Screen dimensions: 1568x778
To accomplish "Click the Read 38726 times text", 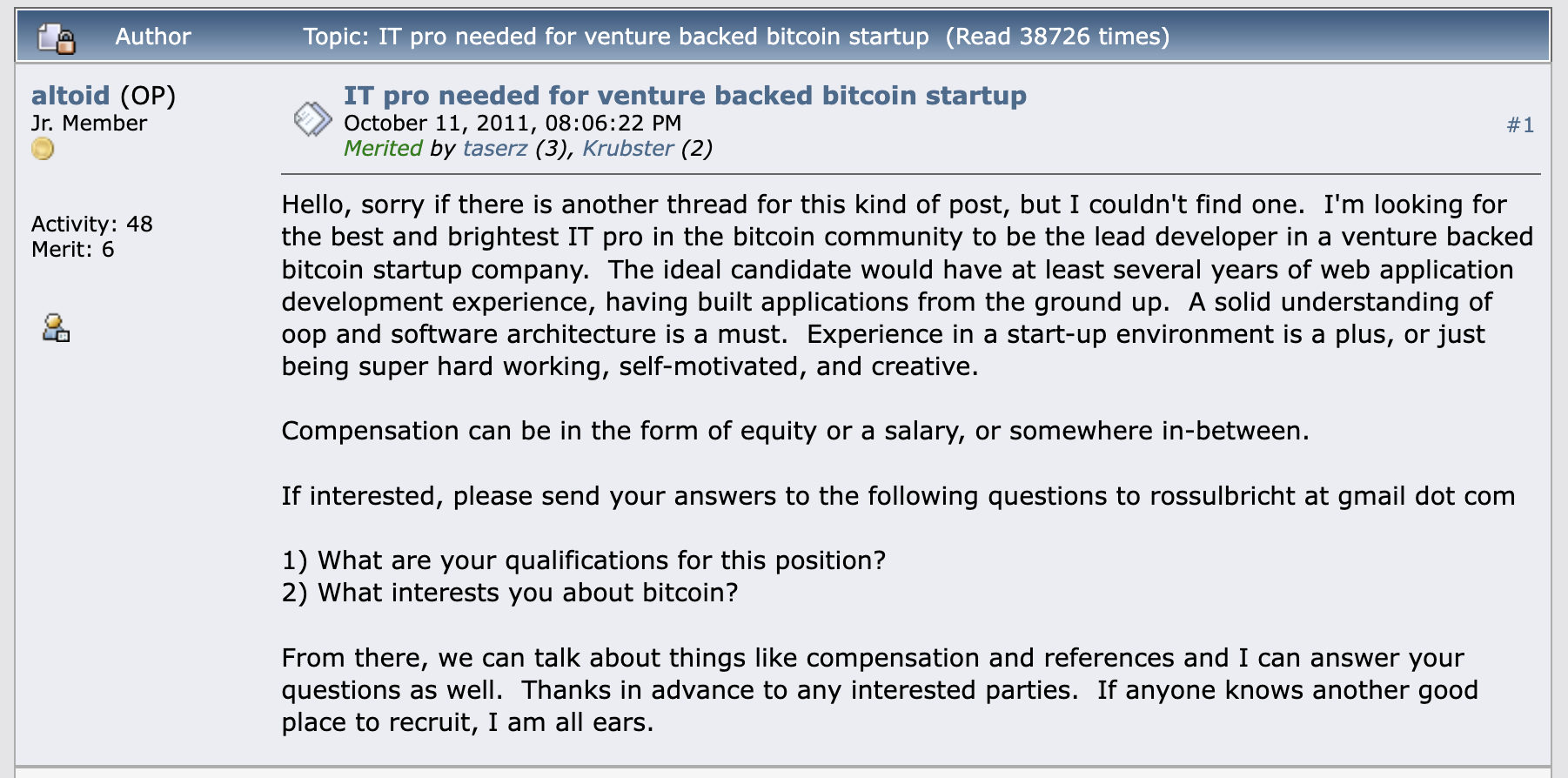I will pyautogui.click(x=1057, y=37).
